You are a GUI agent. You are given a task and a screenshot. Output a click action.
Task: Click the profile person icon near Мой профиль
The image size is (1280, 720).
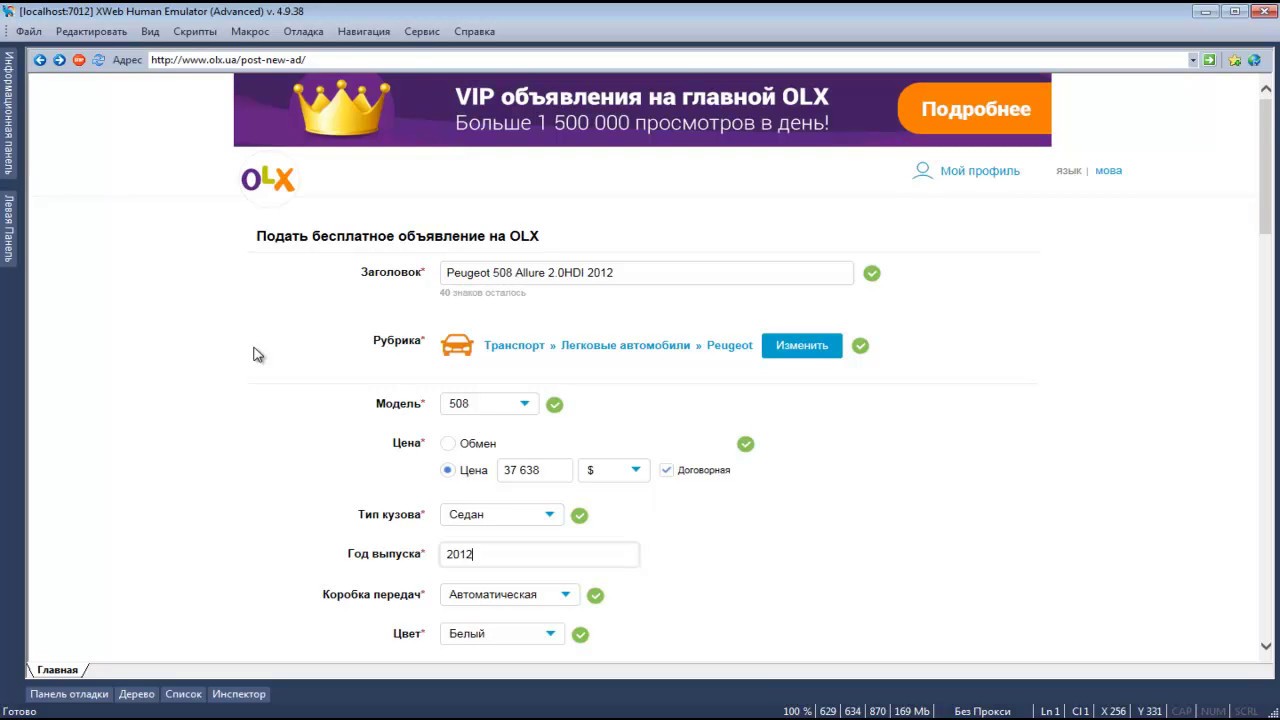(922, 171)
